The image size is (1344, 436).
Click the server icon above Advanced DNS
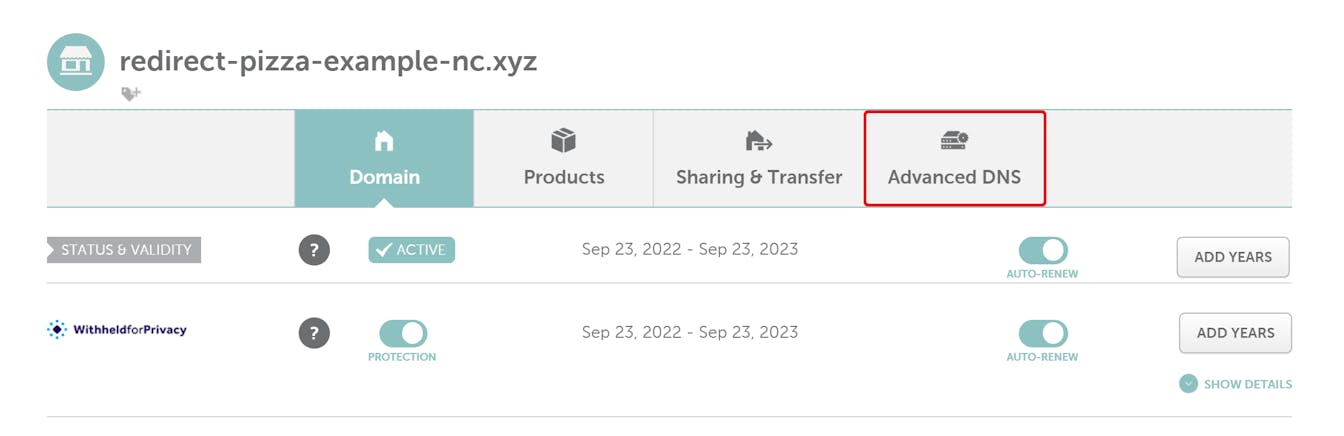click(954, 141)
